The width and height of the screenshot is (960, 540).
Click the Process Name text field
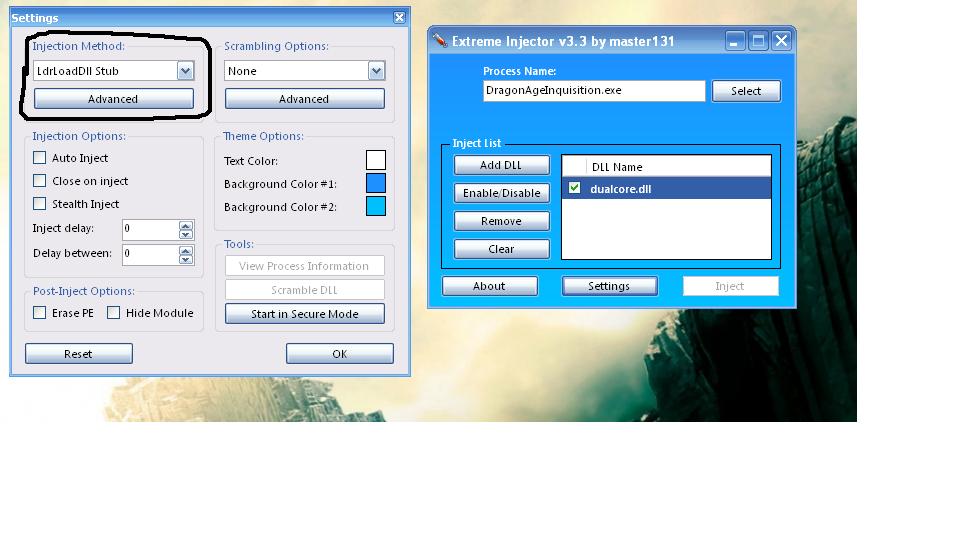coord(594,91)
